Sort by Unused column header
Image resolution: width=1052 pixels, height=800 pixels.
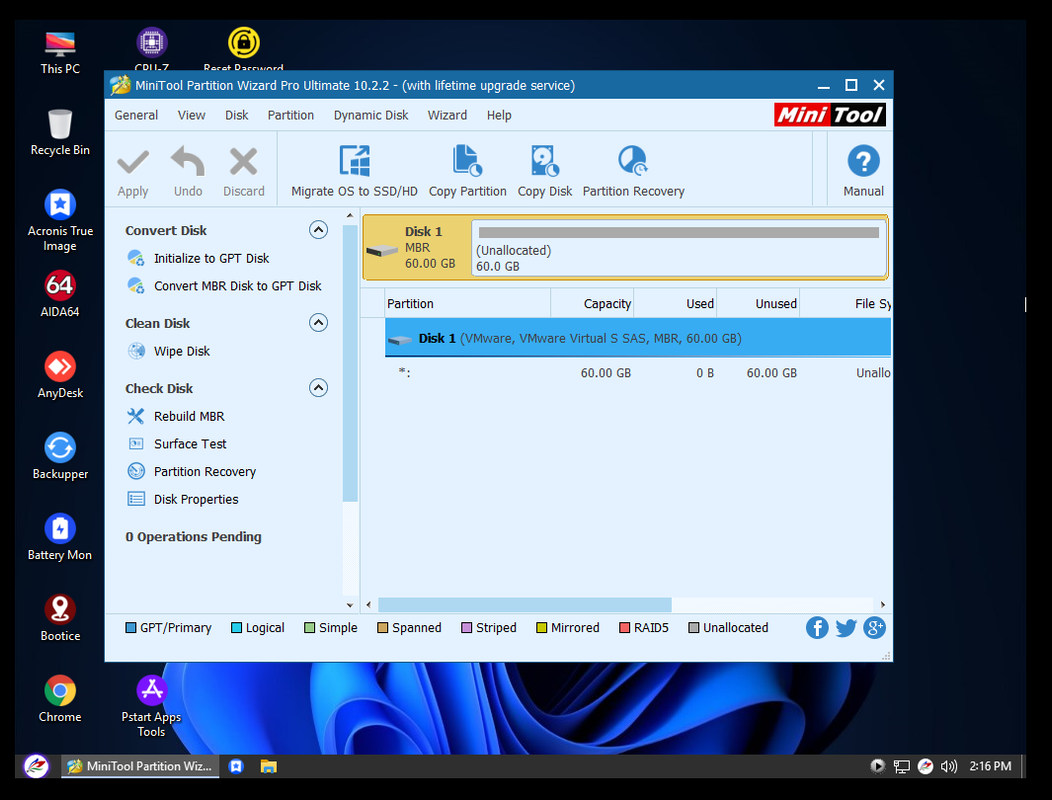tap(758, 303)
